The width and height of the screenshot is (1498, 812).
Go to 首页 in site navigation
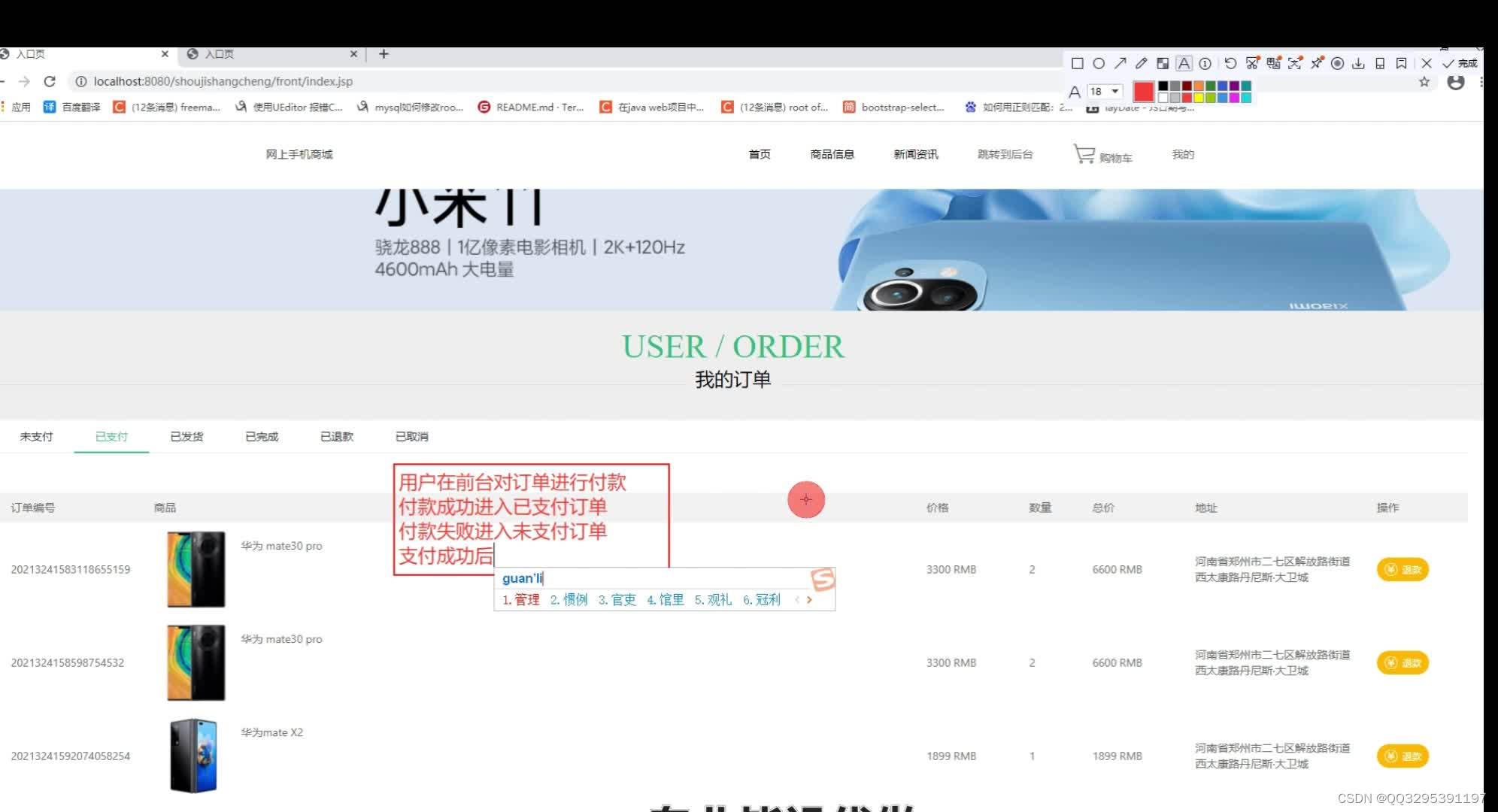(x=760, y=154)
